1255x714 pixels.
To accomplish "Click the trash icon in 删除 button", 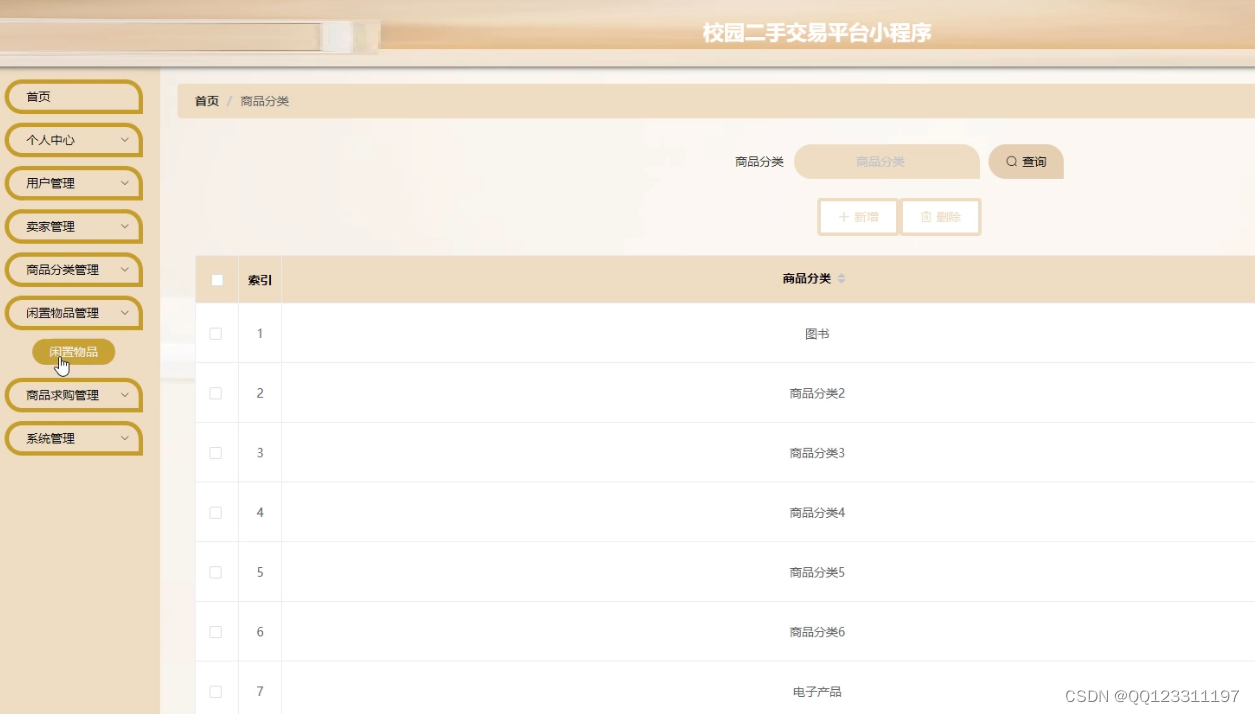I will click(926, 217).
